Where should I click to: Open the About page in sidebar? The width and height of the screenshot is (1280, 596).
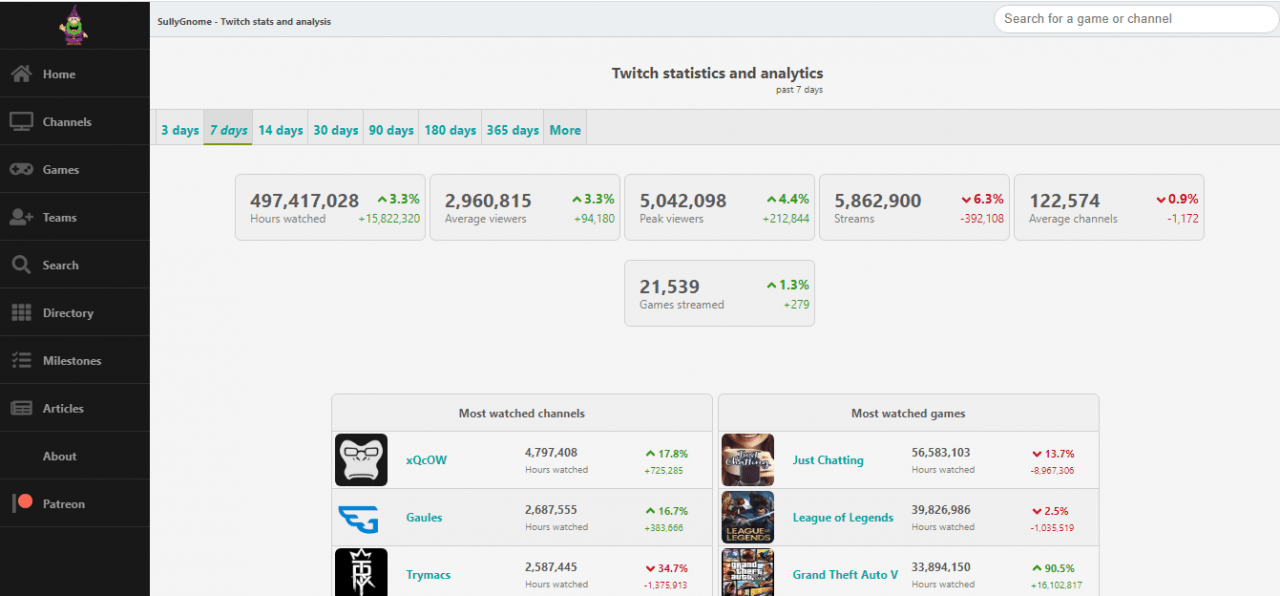[60, 456]
